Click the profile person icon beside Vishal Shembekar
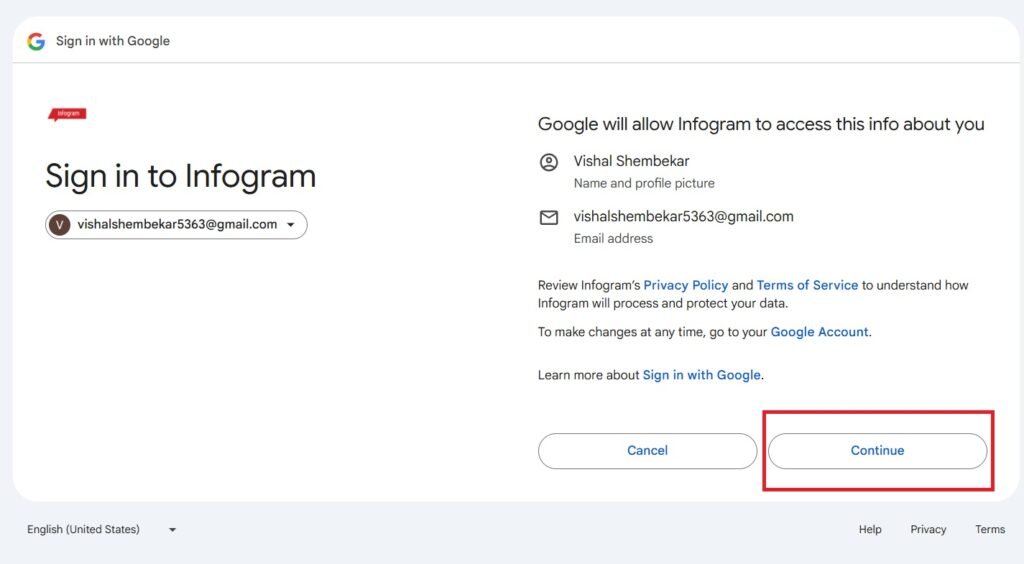The width and height of the screenshot is (1024, 564). point(549,162)
